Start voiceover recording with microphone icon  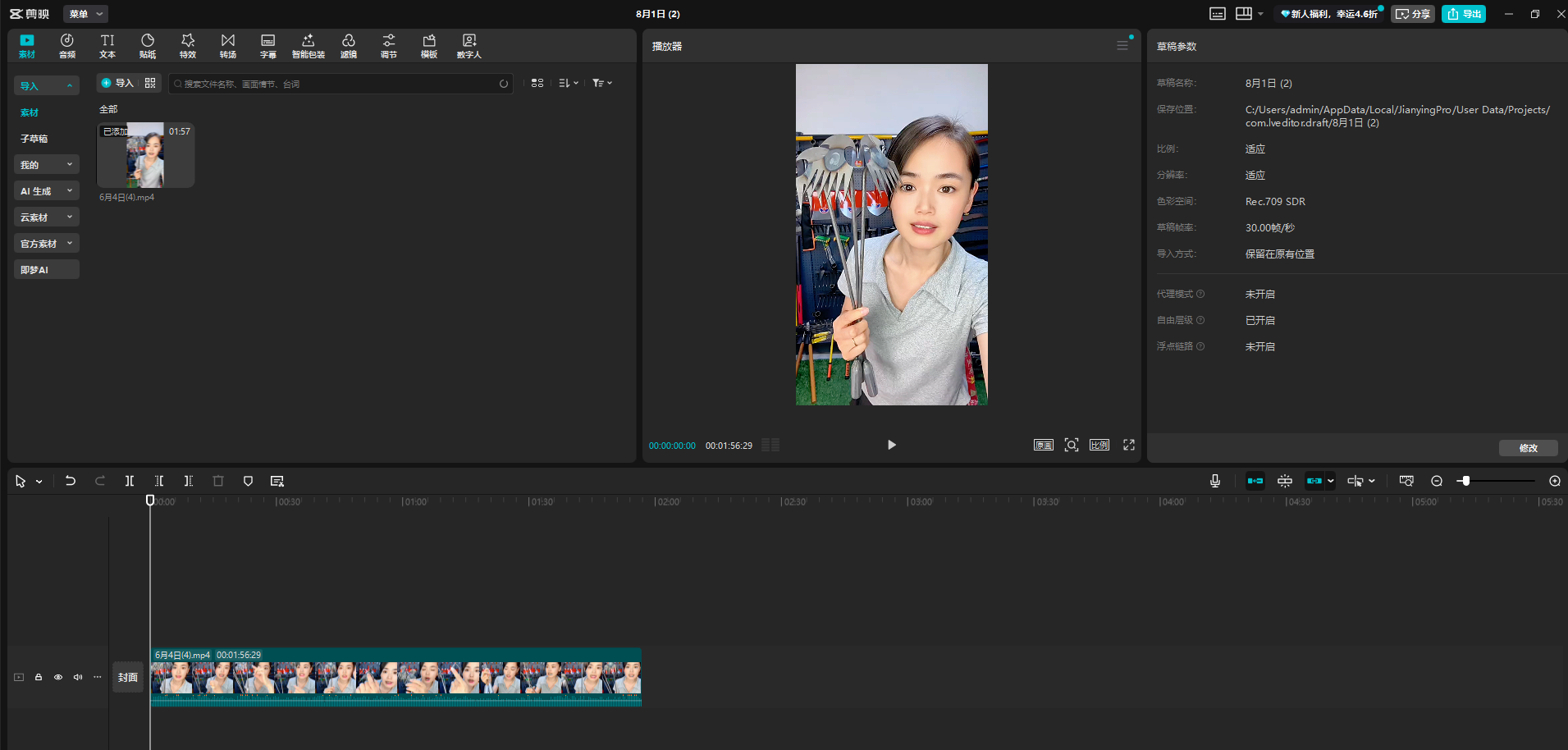click(1215, 481)
